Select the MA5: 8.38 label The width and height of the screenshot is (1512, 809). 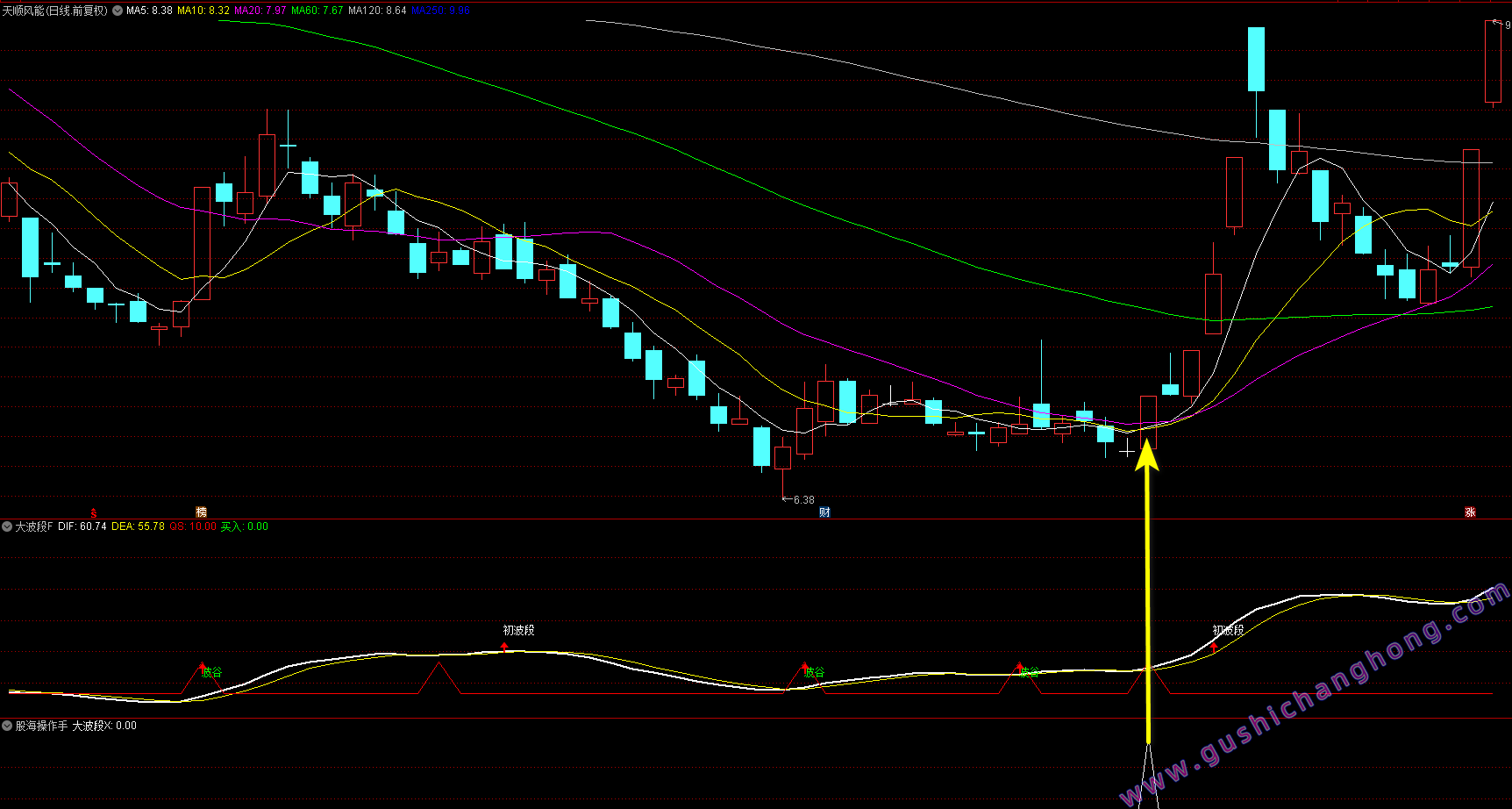[149, 11]
